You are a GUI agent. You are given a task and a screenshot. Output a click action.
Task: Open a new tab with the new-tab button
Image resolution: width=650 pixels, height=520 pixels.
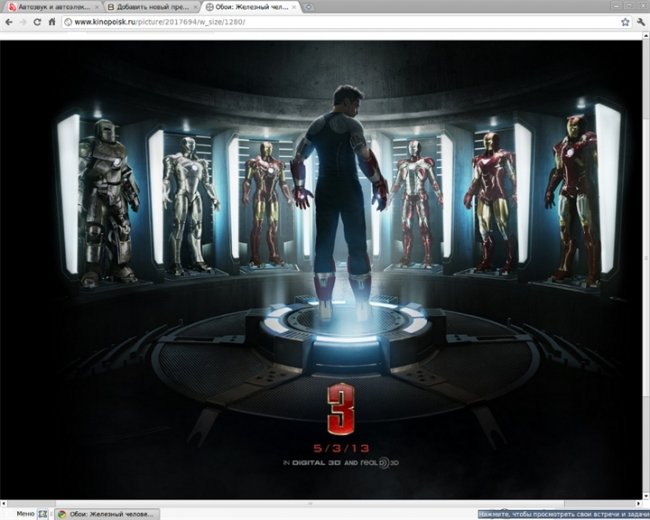(x=309, y=7)
